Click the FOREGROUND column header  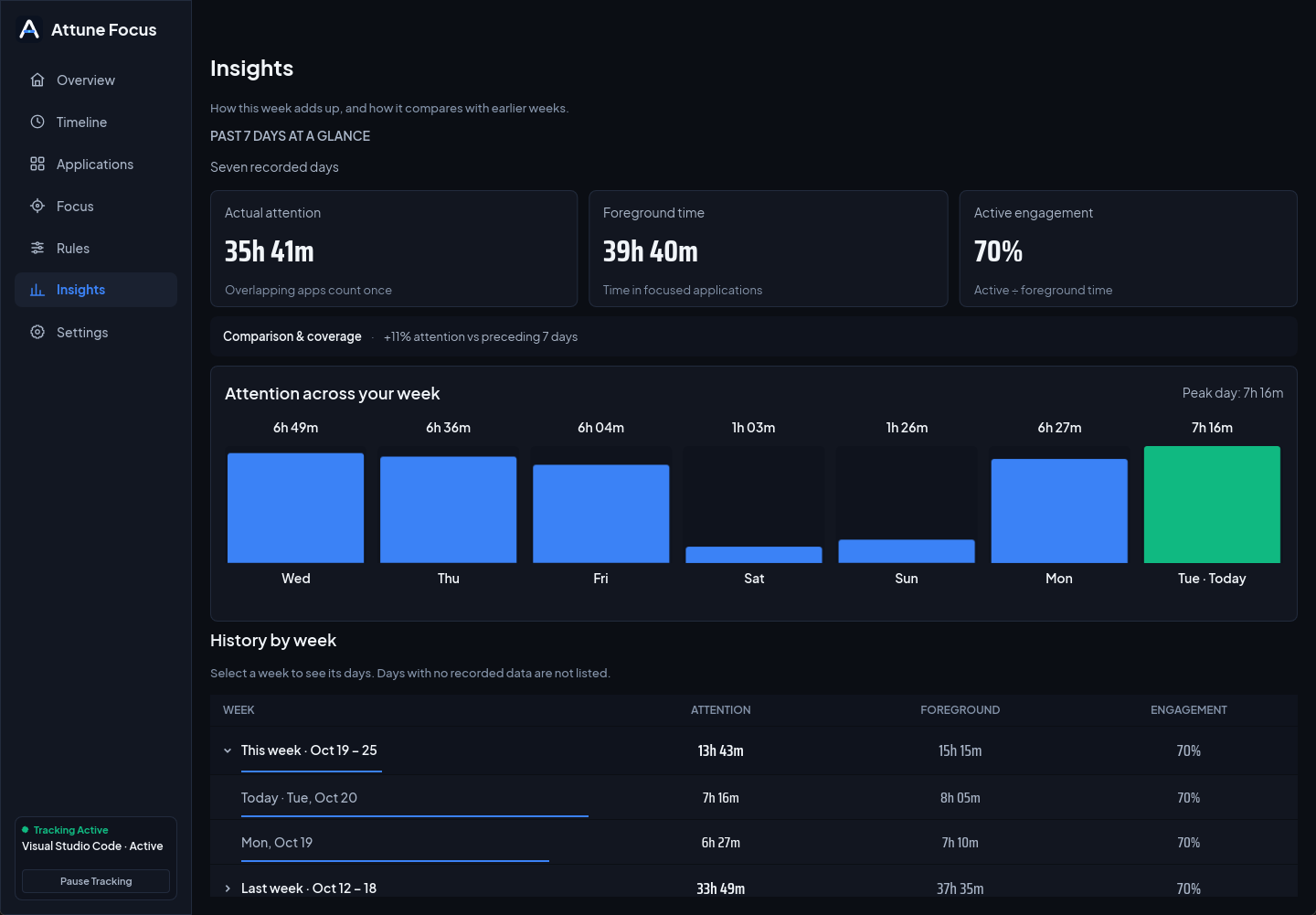[960, 710]
